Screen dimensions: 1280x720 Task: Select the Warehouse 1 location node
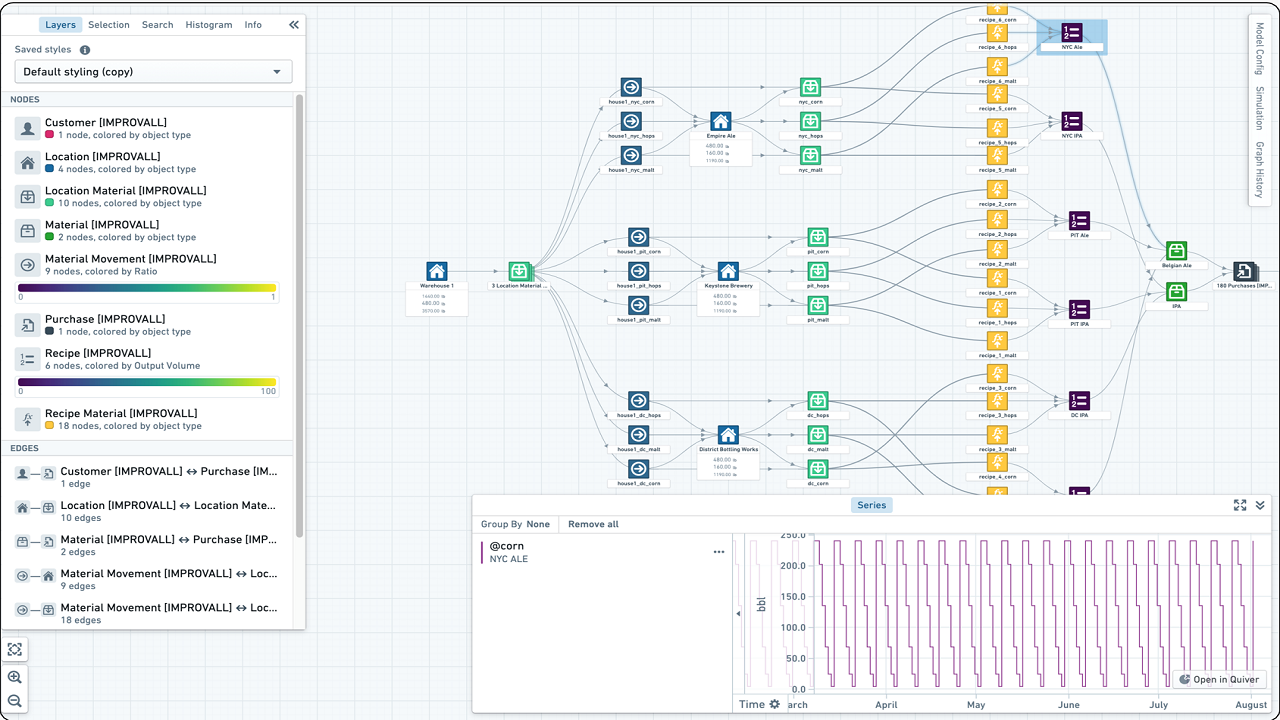[437, 271]
